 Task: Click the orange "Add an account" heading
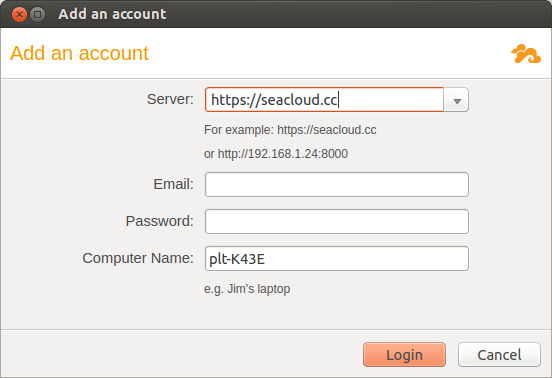coord(79,53)
